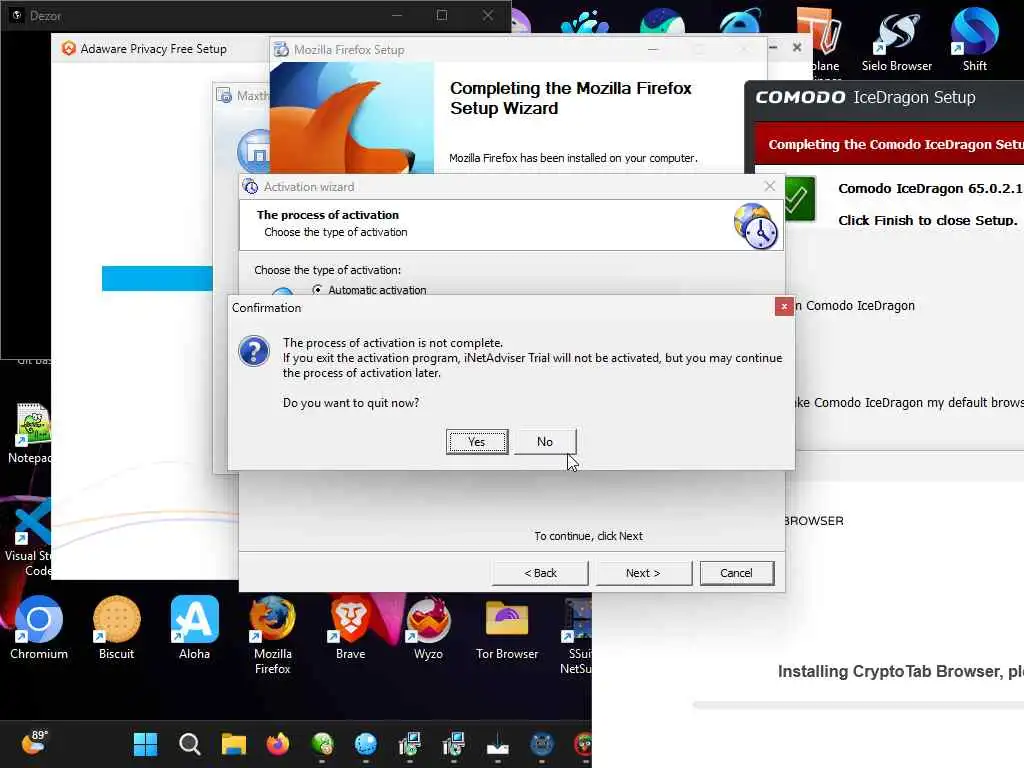Cancel the Activation wizard
1024x768 pixels.
tap(737, 573)
